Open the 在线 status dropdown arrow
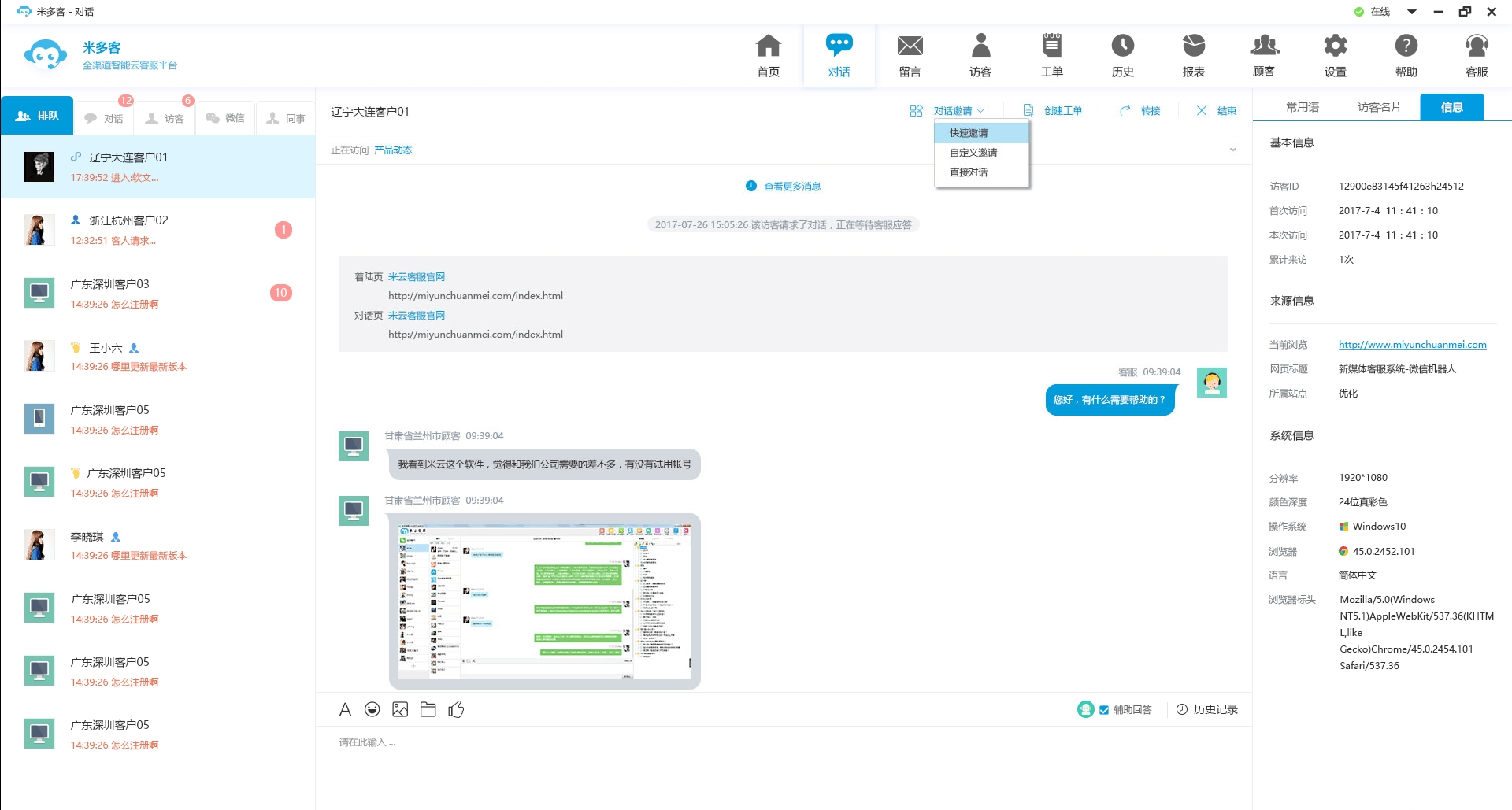This screenshot has height=810, width=1512. [x=1412, y=12]
